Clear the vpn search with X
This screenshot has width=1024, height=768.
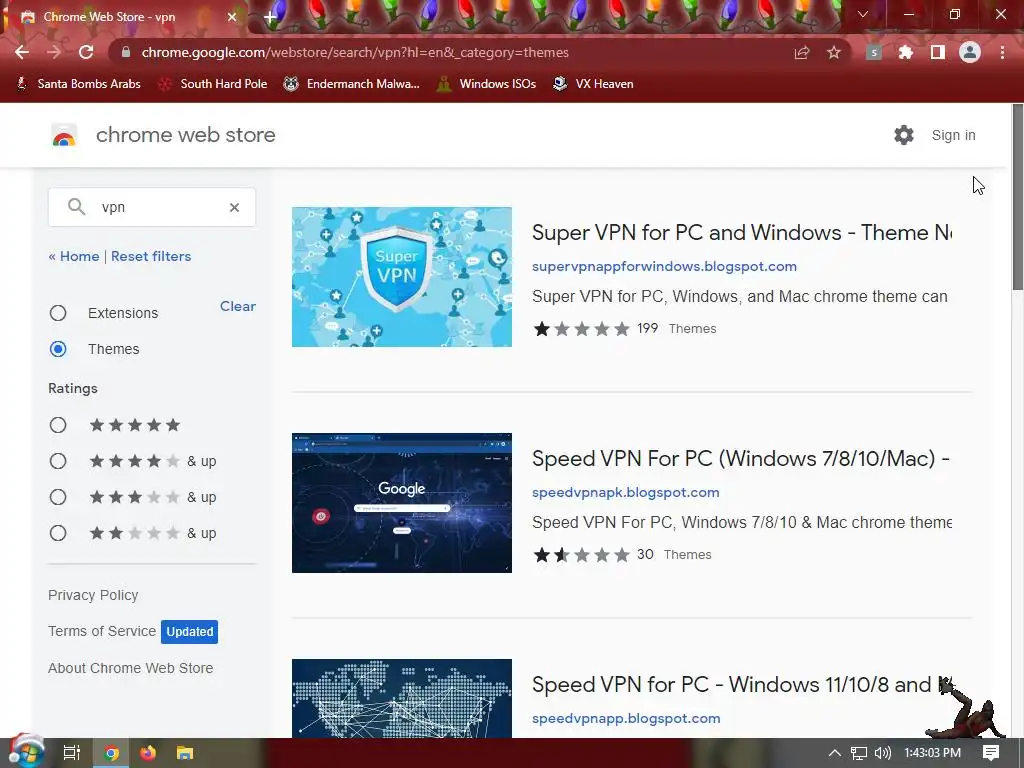tap(234, 207)
